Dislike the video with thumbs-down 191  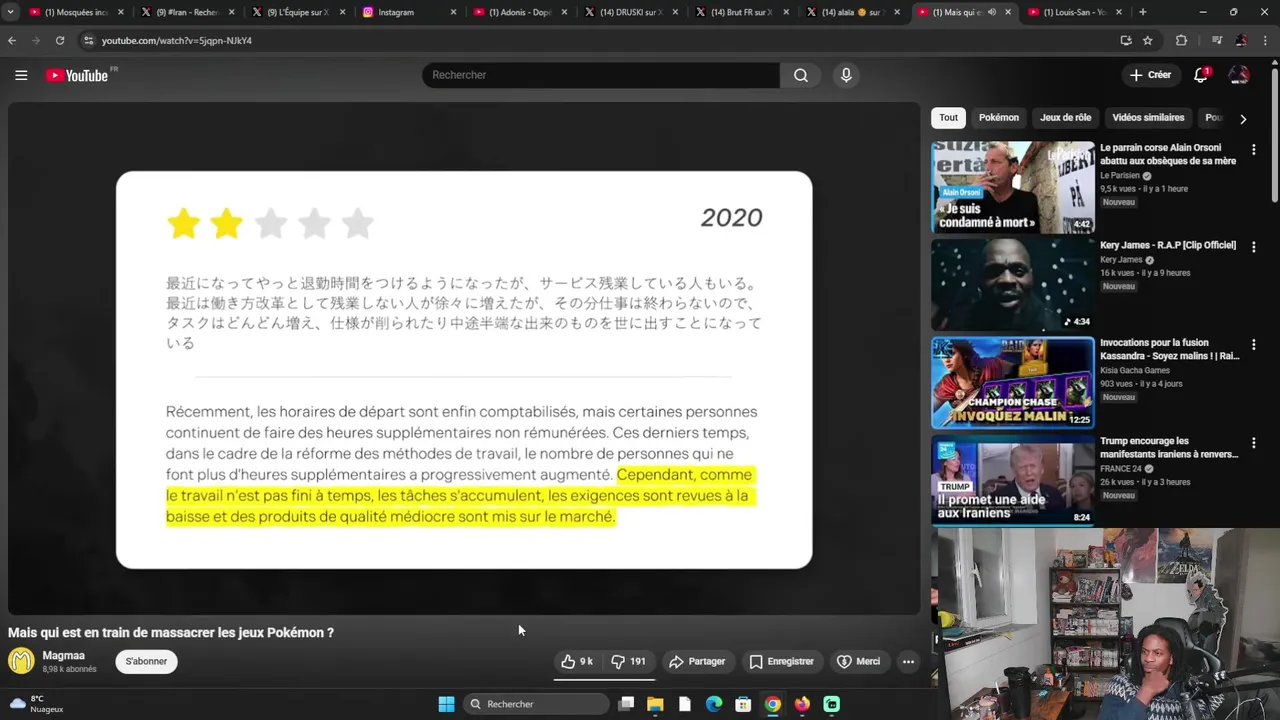629,661
